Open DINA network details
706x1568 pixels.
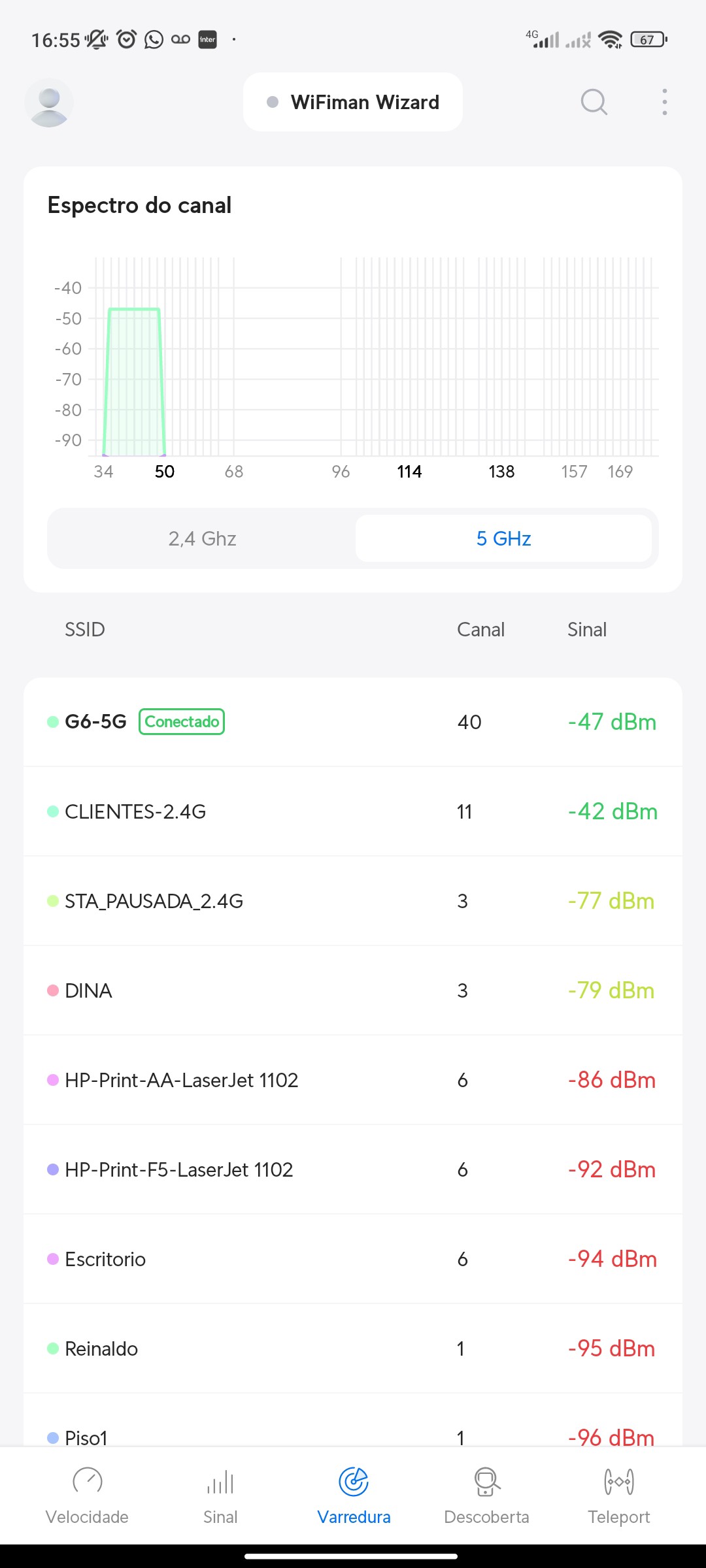coord(353,990)
